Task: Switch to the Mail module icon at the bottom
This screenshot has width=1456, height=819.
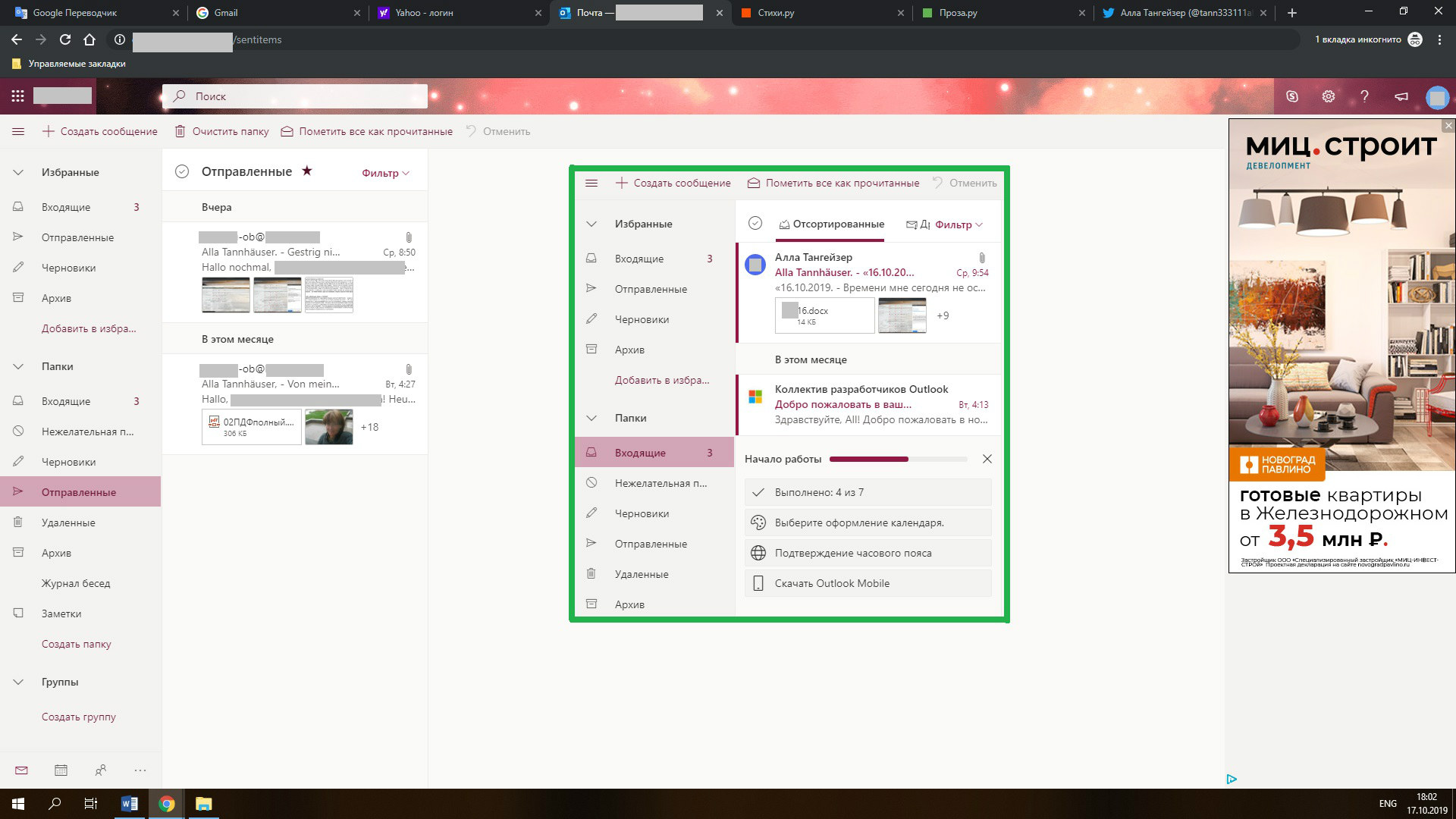Action: pyautogui.click(x=21, y=770)
